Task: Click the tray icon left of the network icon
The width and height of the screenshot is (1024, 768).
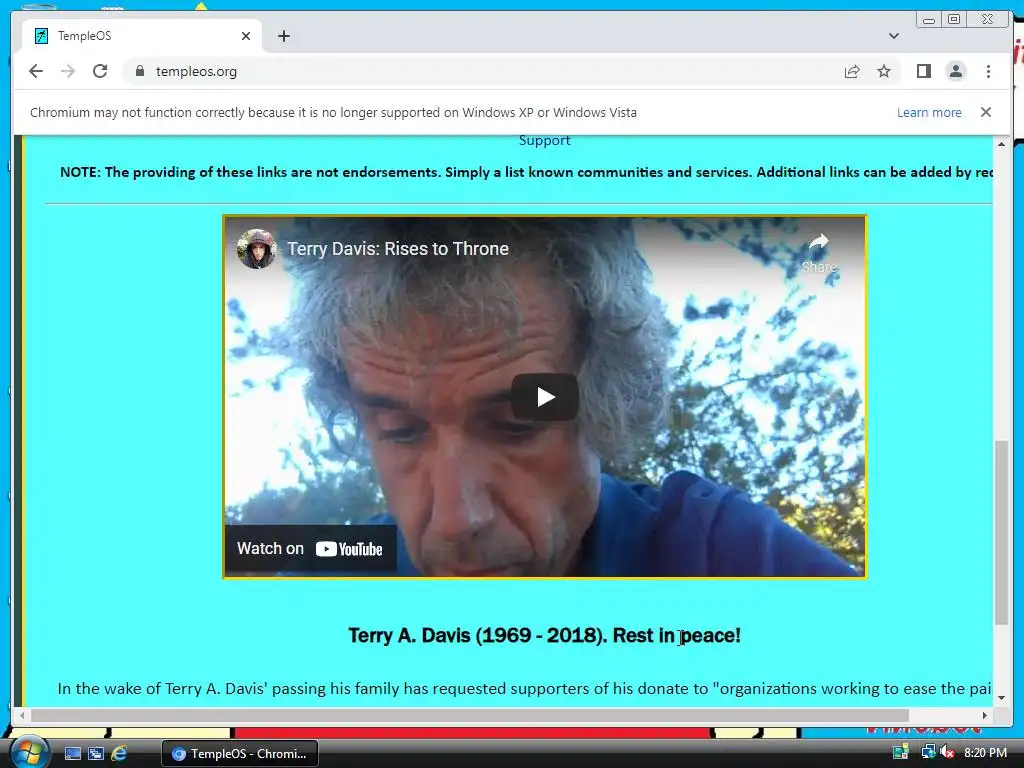Action: click(x=901, y=752)
